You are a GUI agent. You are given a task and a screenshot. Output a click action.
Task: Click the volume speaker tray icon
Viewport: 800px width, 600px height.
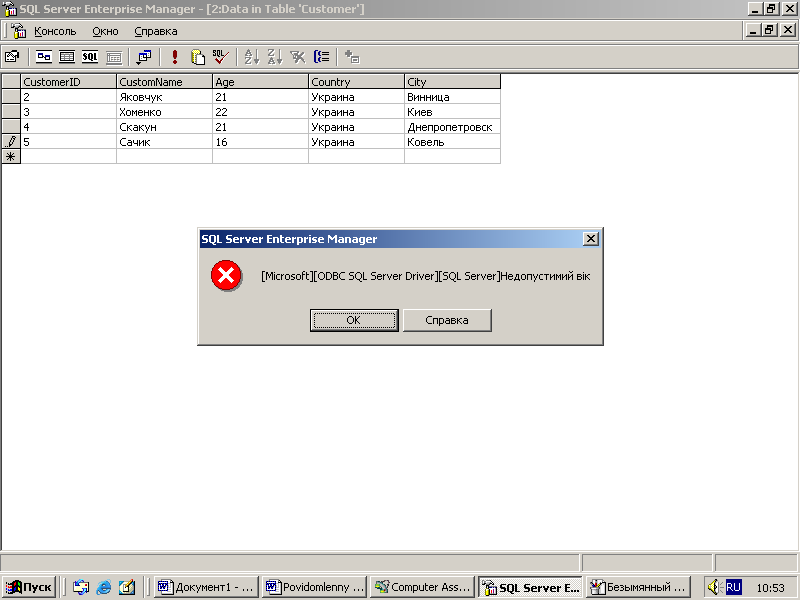[714, 587]
